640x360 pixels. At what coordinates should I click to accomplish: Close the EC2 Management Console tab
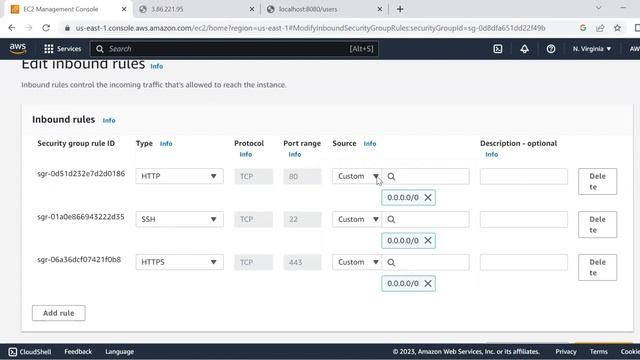coord(124,9)
